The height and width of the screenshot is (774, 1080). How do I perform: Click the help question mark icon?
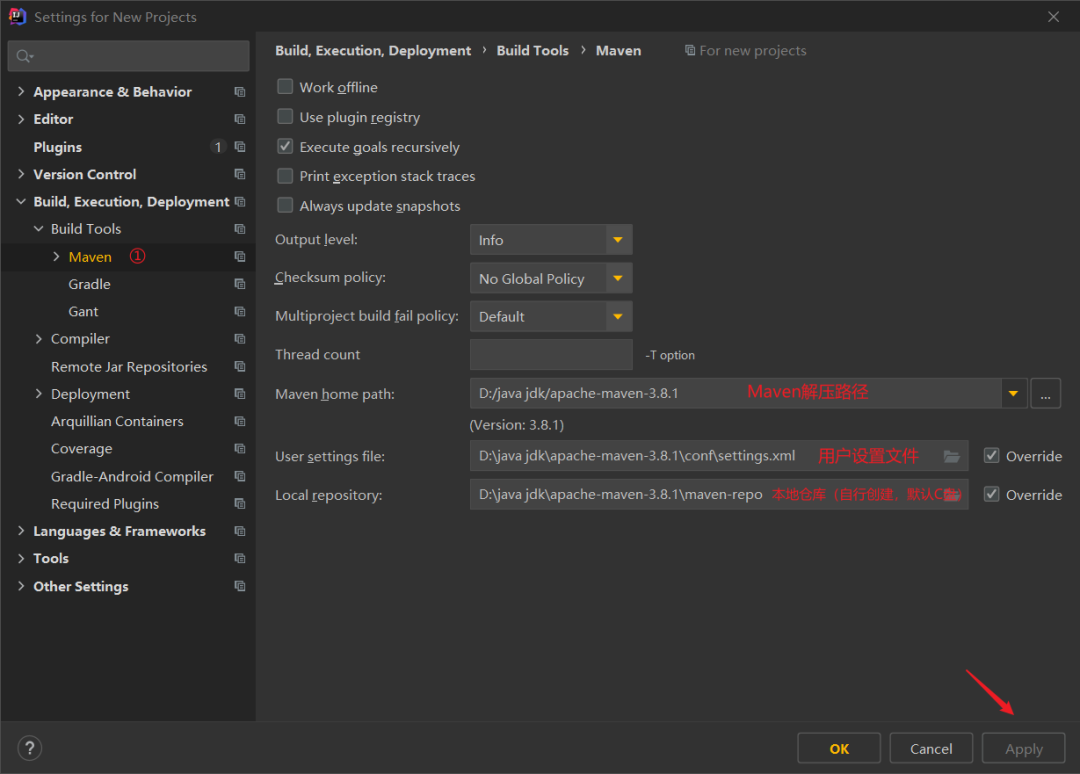click(x=30, y=748)
